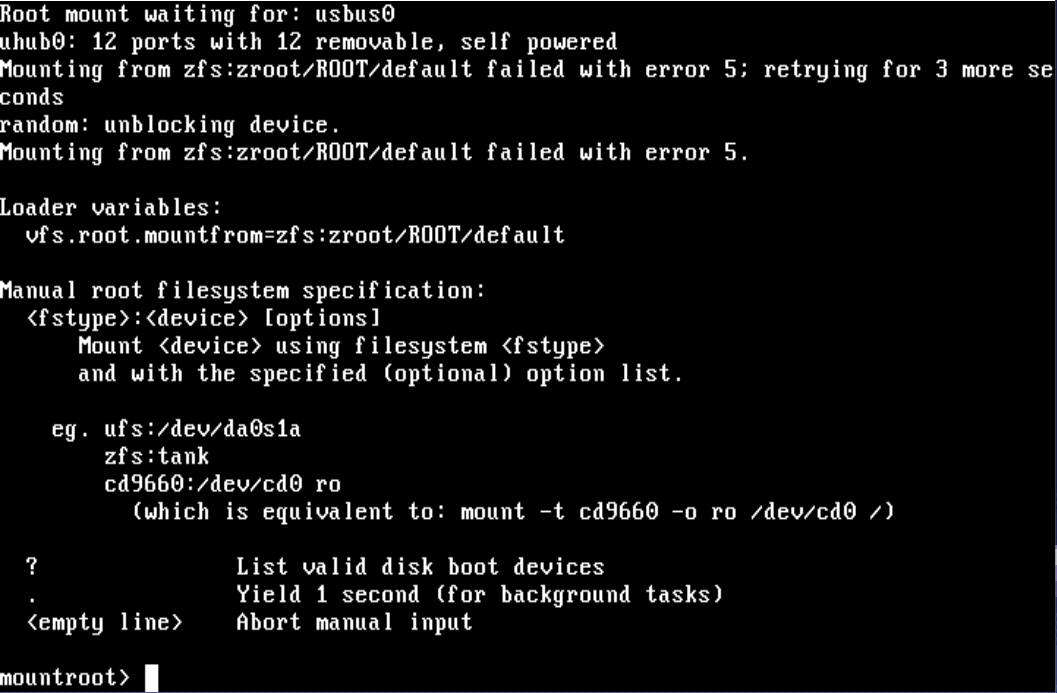Click "random: unblocking device." line
Viewport: 1057px width, 693px height.
(170, 125)
